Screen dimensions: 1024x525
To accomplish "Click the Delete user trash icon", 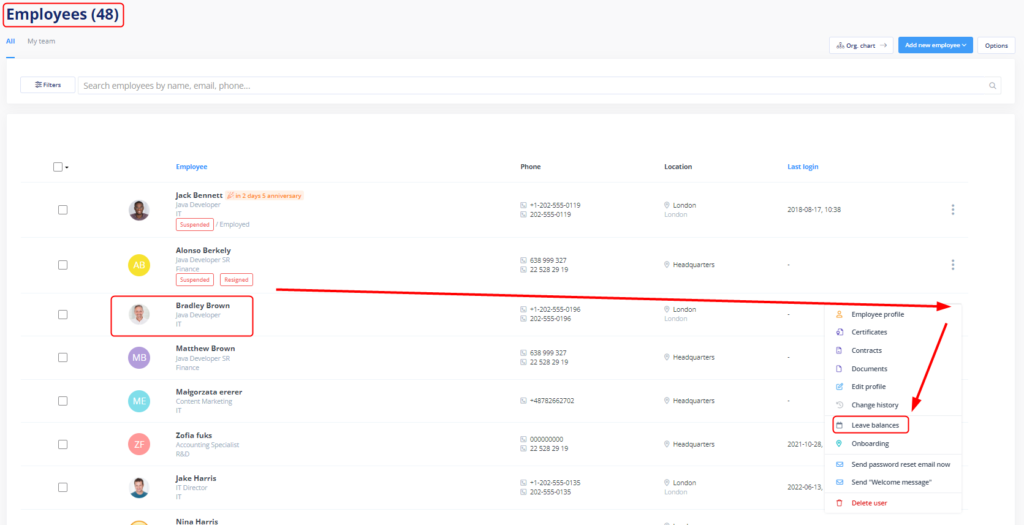I will [839, 503].
